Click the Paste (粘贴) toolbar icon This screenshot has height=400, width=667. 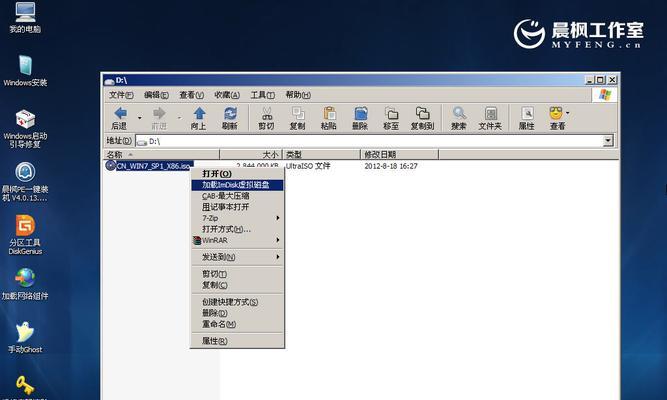pyautogui.click(x=329, y=113)
